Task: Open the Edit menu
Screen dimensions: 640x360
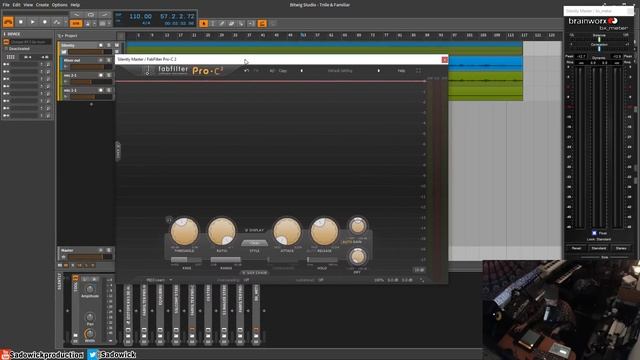Action: point(16,5)
